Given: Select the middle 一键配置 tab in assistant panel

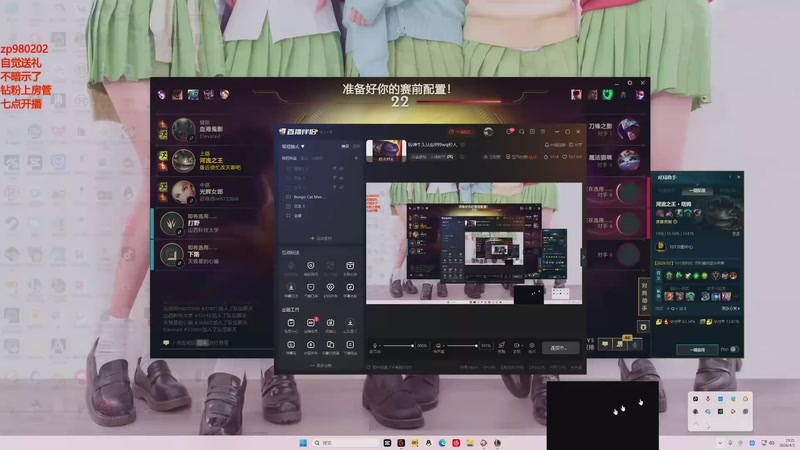Looking at the screenshot, I should click(697, 190).
